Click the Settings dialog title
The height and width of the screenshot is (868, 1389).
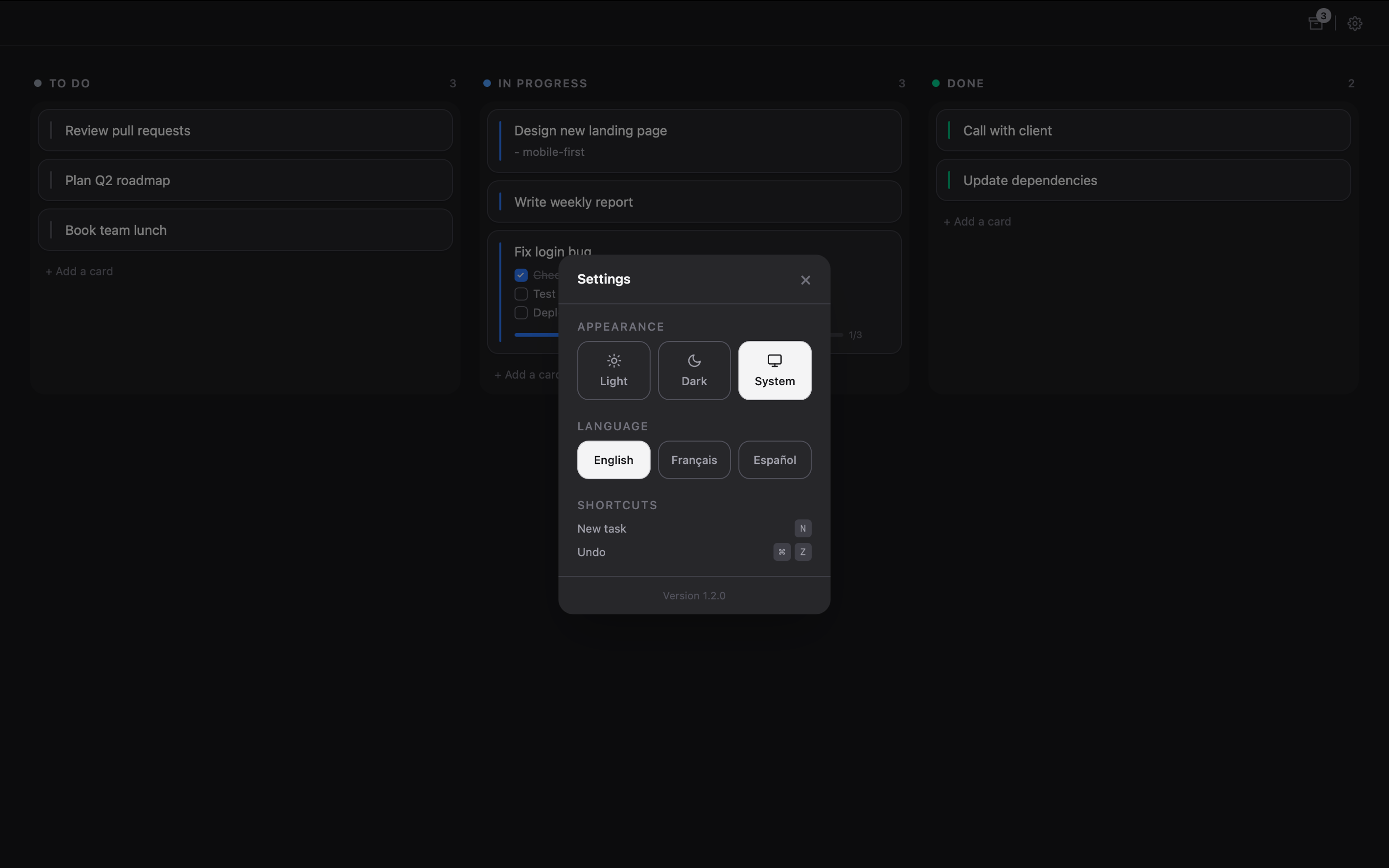point(604,279)
